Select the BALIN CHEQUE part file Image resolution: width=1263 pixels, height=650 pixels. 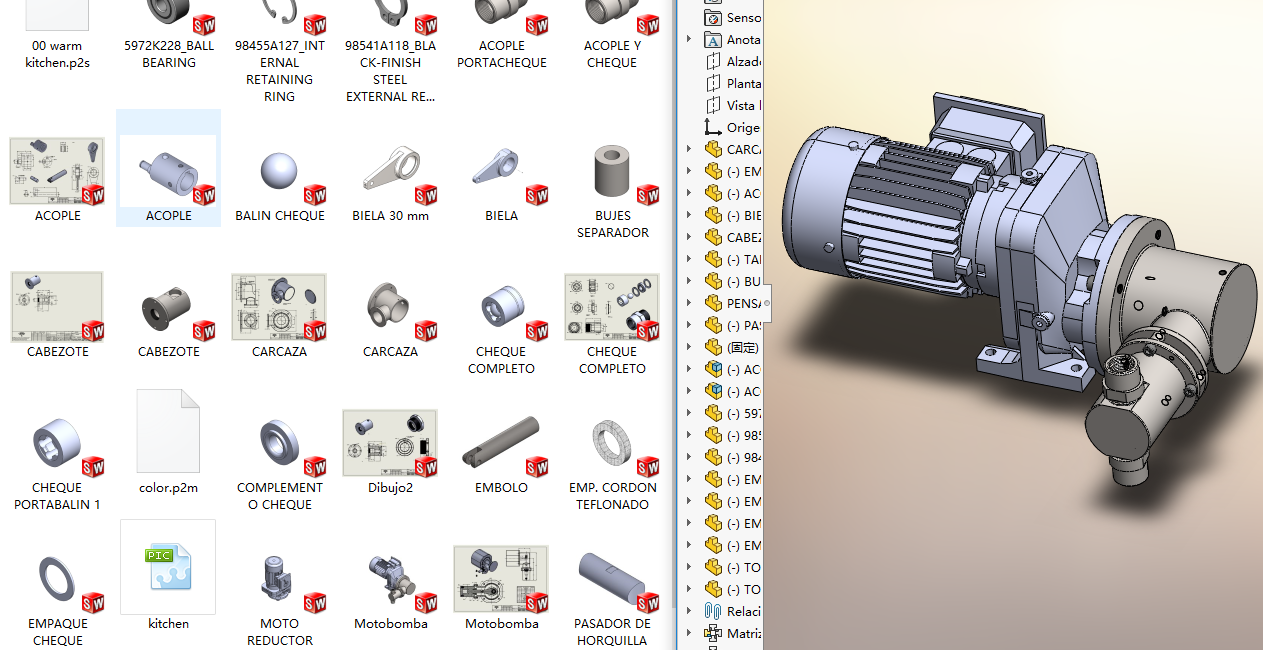coord(279,172)
